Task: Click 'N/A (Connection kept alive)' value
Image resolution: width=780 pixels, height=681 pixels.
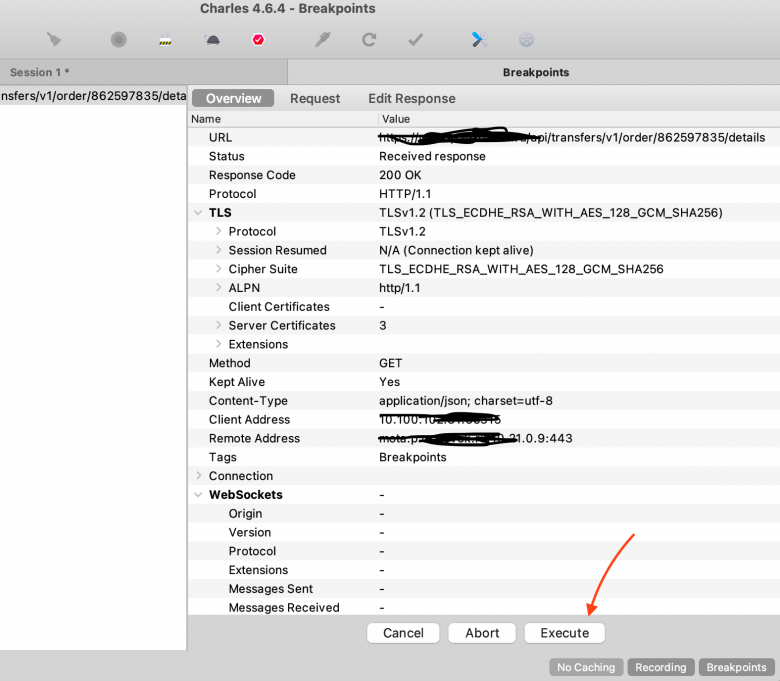Action: pos(456,250)
